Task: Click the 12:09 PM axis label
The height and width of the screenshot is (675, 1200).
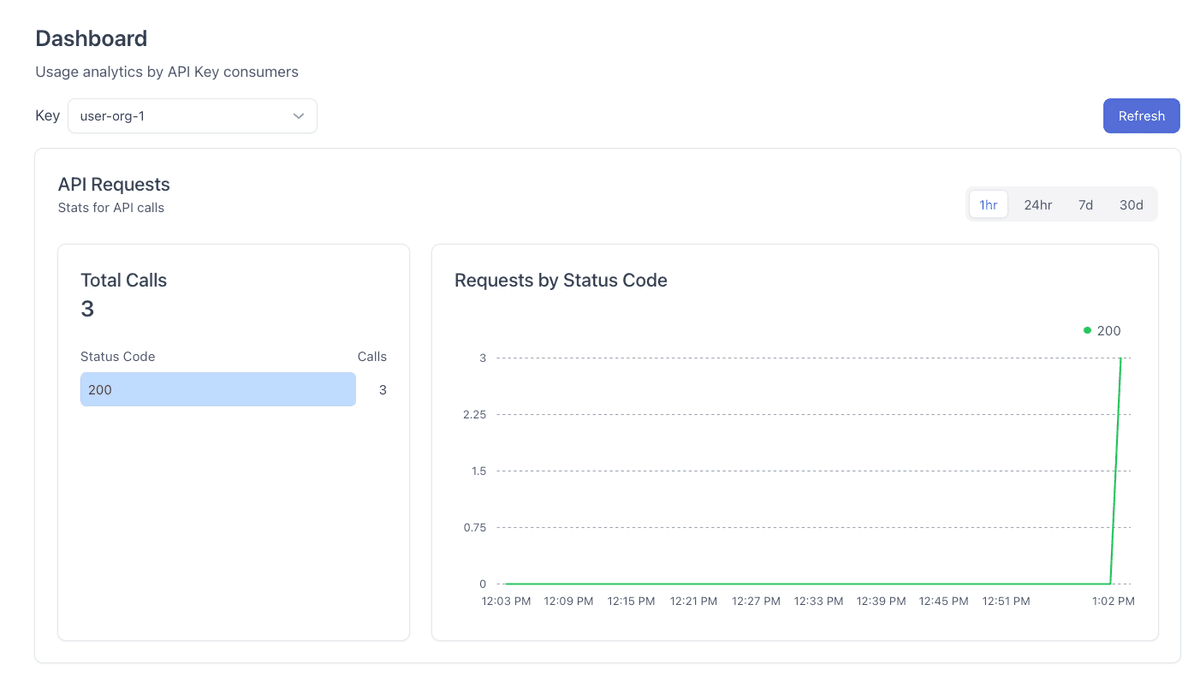Action: (x=568, y=601)
